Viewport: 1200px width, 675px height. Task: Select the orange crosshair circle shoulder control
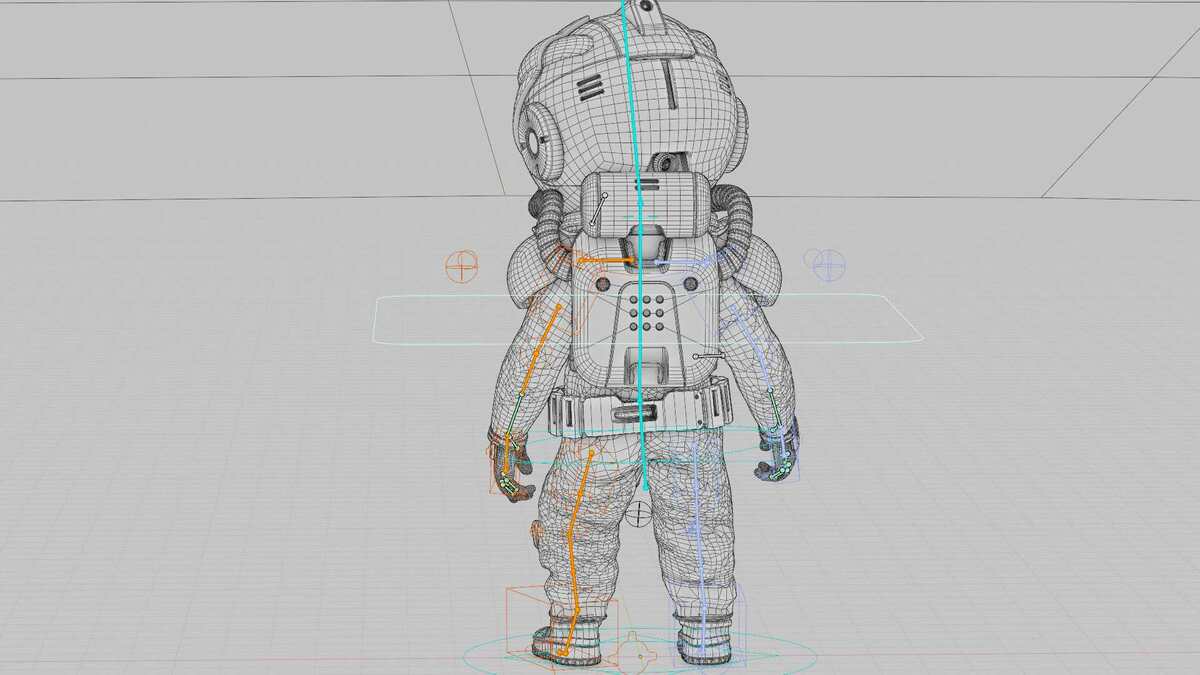pyautogui.click(x=461, y=267)
